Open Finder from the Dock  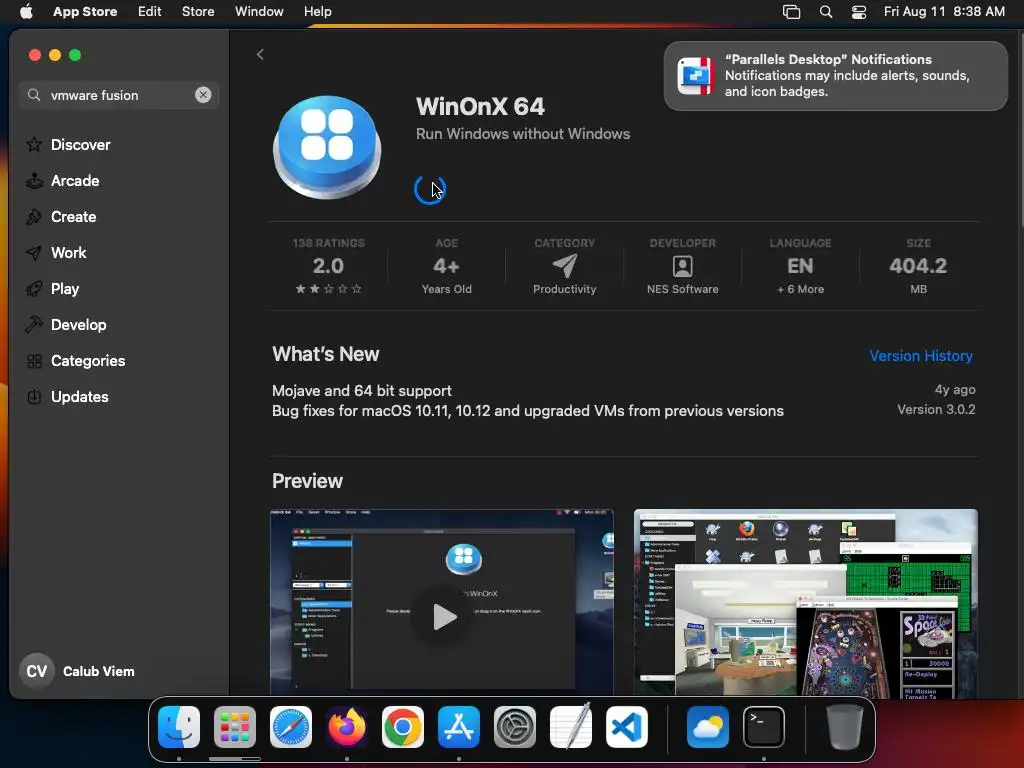[x=179, y=726]
